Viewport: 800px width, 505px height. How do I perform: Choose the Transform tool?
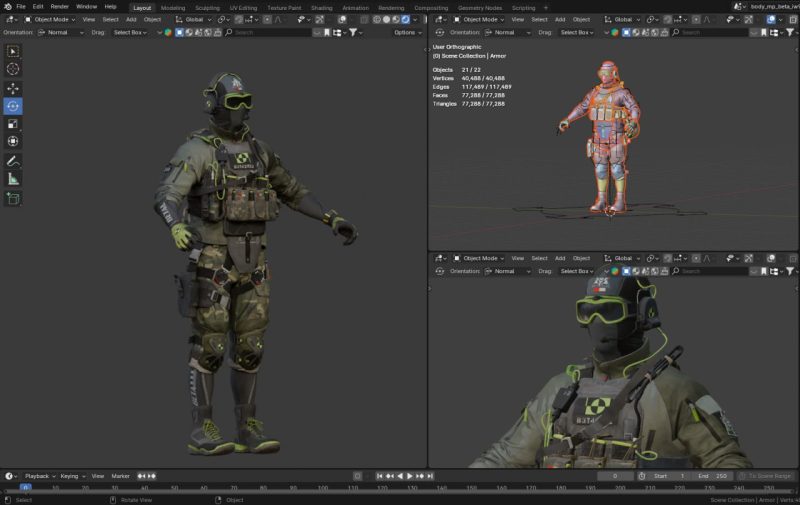coord(13,142)
